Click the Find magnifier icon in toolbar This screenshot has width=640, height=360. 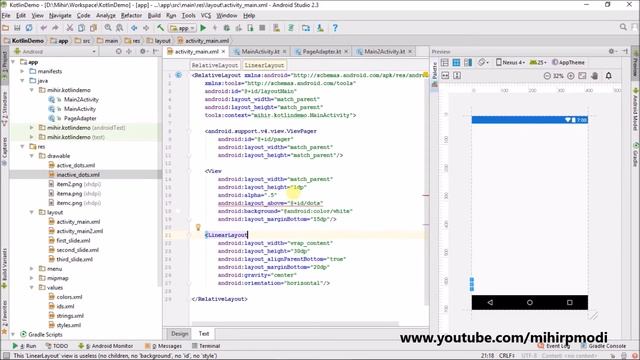click(108, 28)
